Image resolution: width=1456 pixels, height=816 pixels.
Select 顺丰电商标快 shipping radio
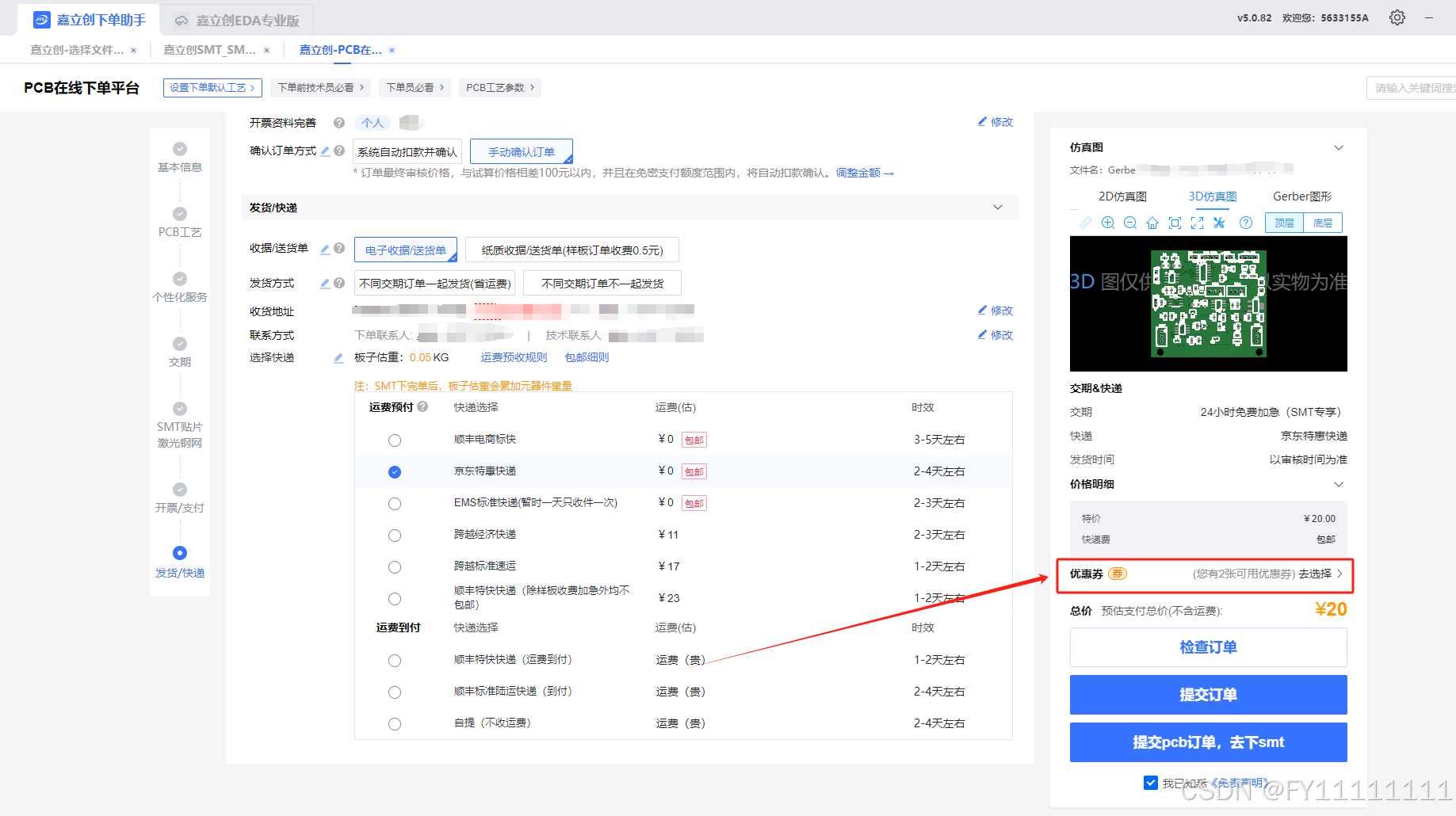click(x=395, y=440)
